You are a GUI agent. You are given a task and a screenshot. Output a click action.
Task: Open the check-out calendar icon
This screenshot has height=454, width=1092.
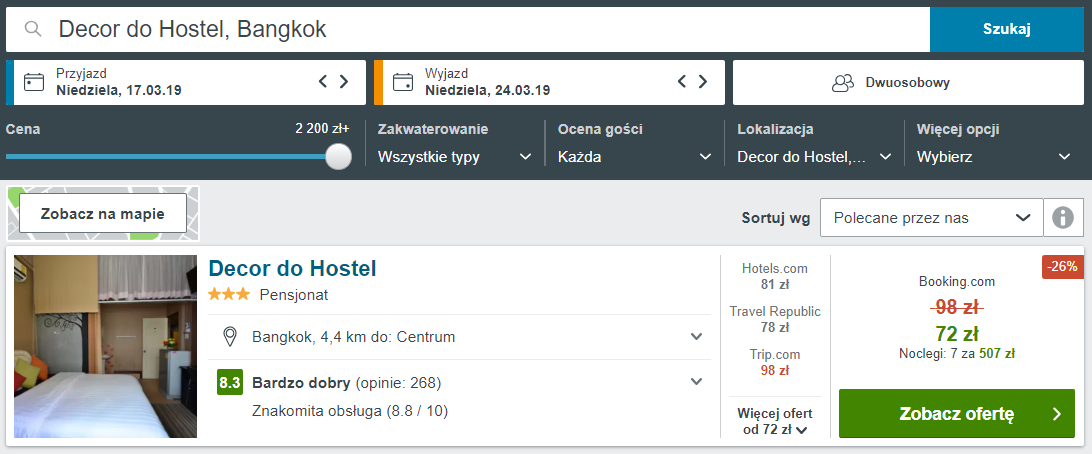(x=403, y=82)
